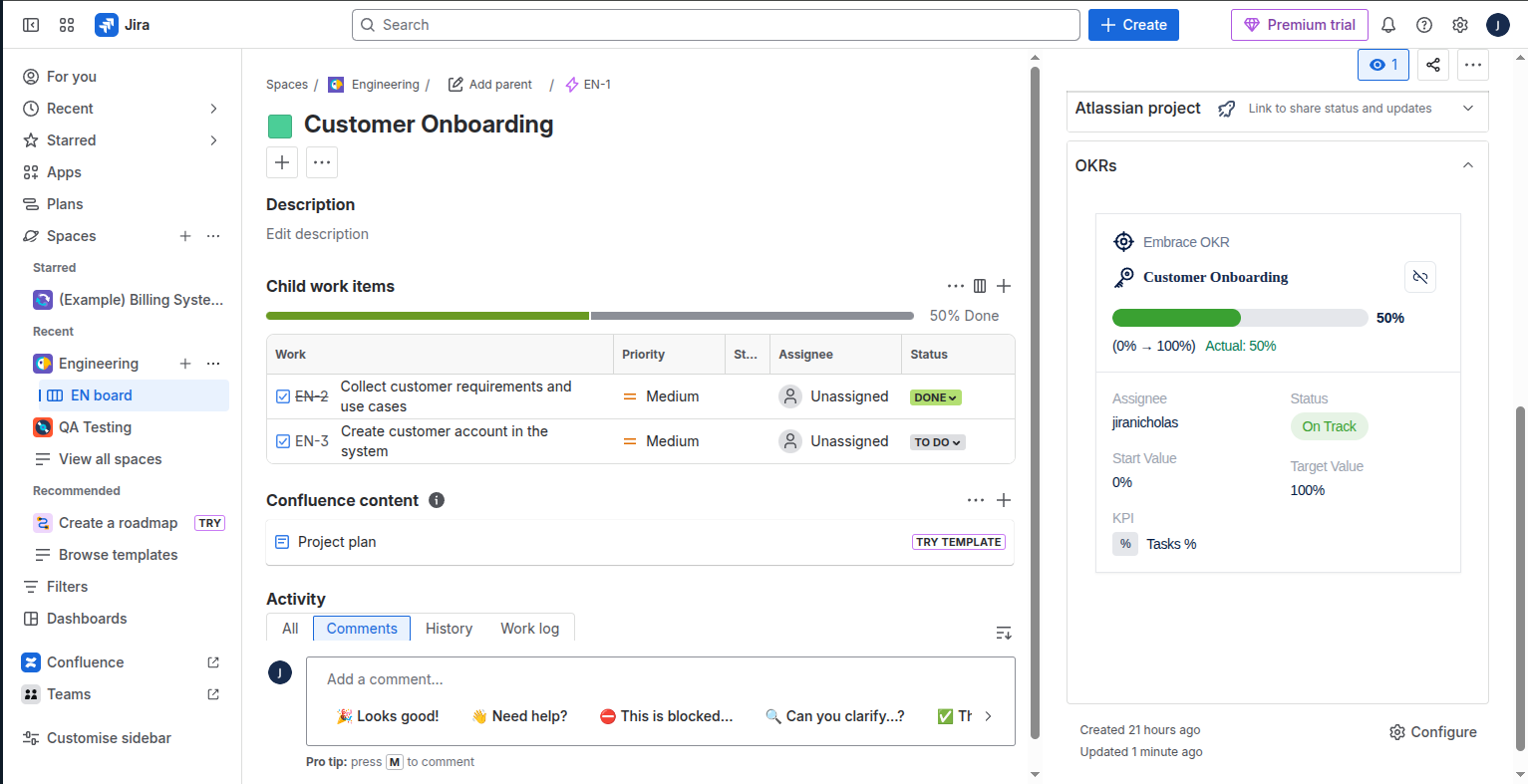Click the EN-3 task type checkbox icon
The height and width of the screenshot is (784, 1528).
point(283,441)
